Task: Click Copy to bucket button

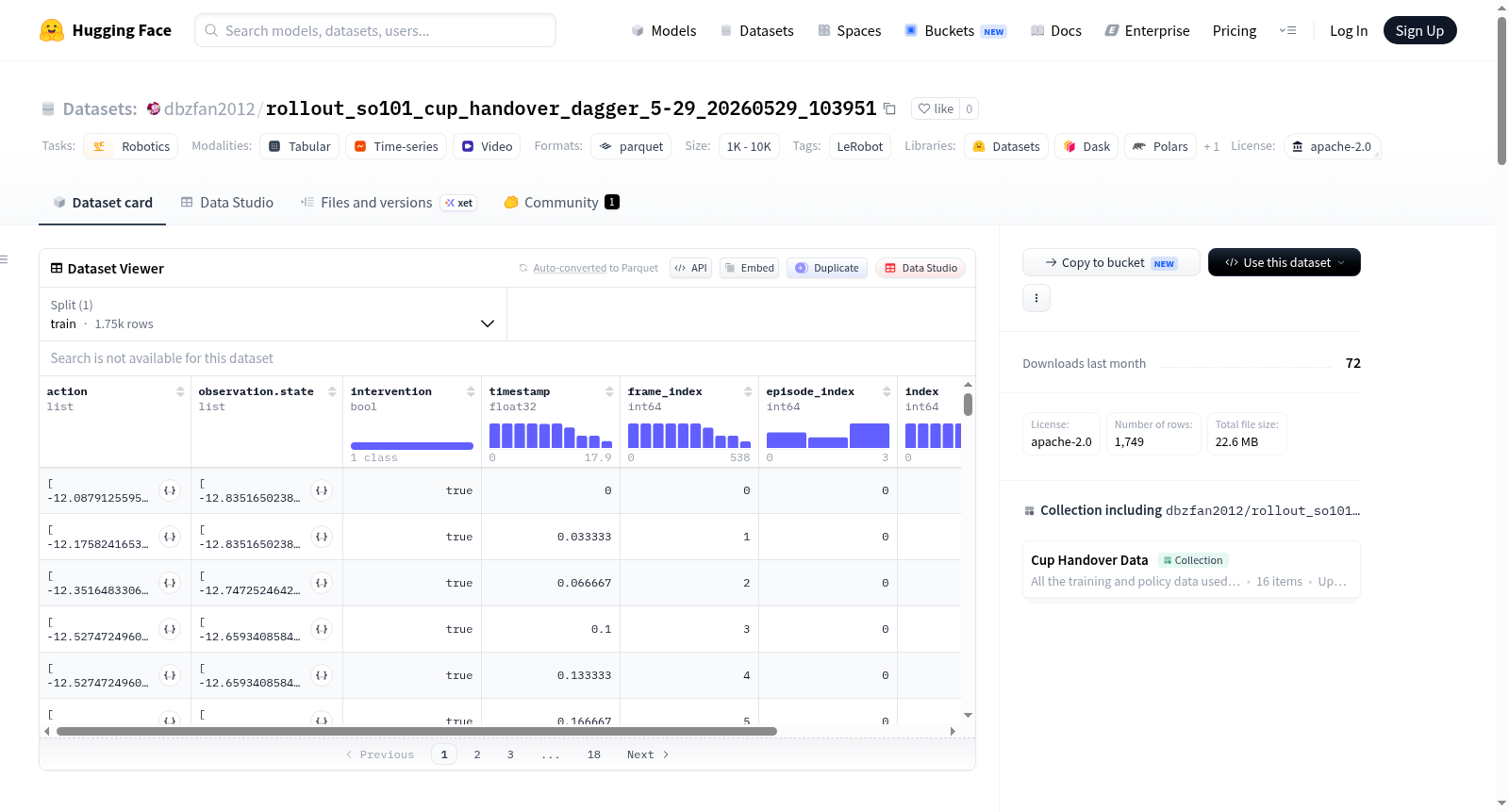Action: click(x=1111, y=262)
